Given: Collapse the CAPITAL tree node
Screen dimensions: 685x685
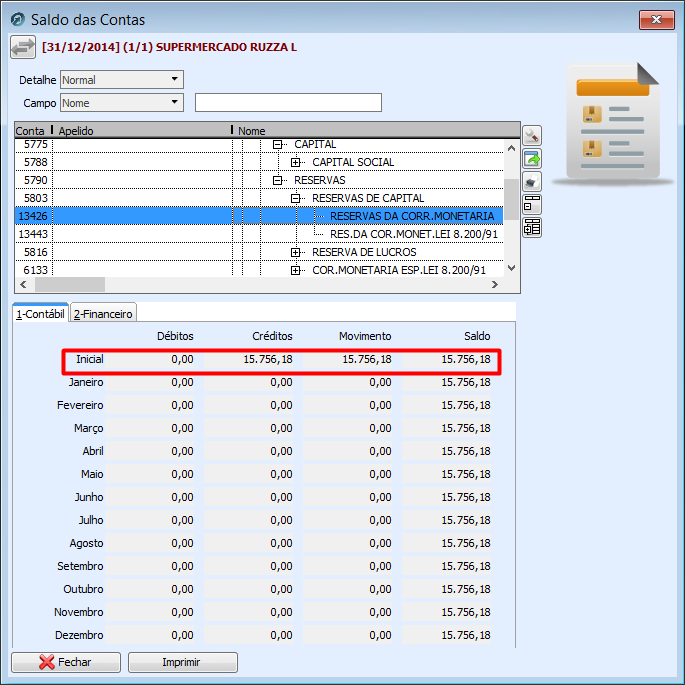Looking at the screenshot, I should 277,144.
